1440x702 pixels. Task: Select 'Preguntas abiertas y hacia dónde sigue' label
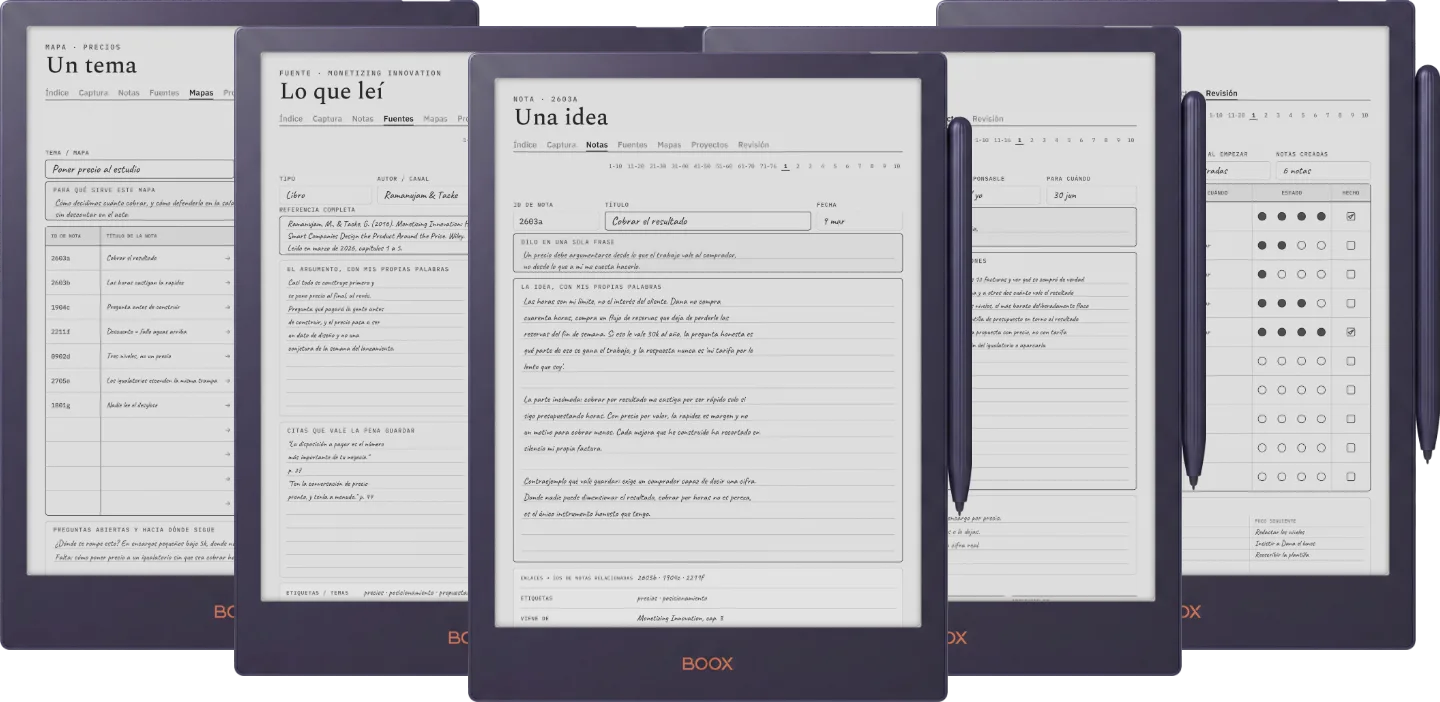point(134,530)
